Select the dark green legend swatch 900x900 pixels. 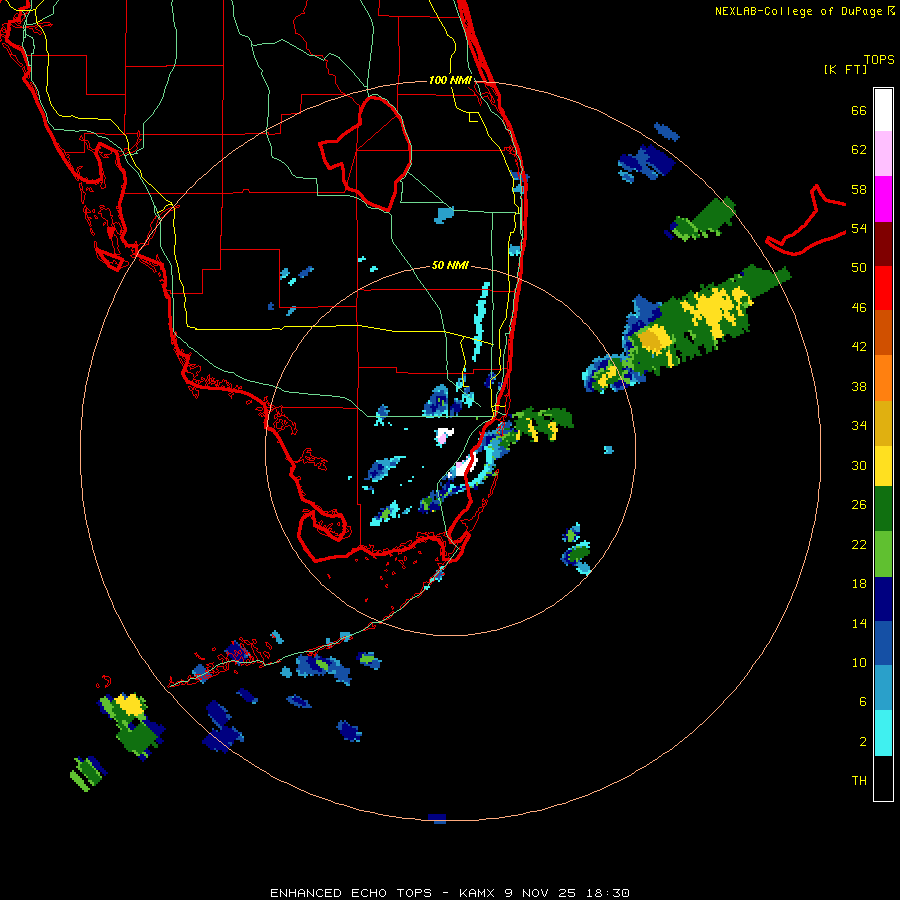[x=883, y=509]
